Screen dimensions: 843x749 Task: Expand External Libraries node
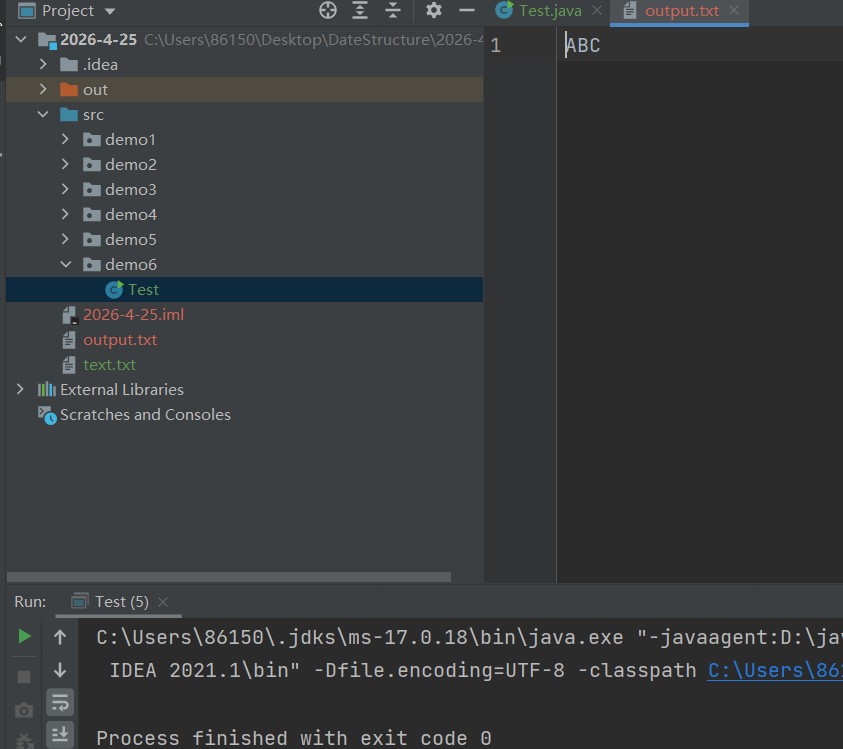click(20, 390)
